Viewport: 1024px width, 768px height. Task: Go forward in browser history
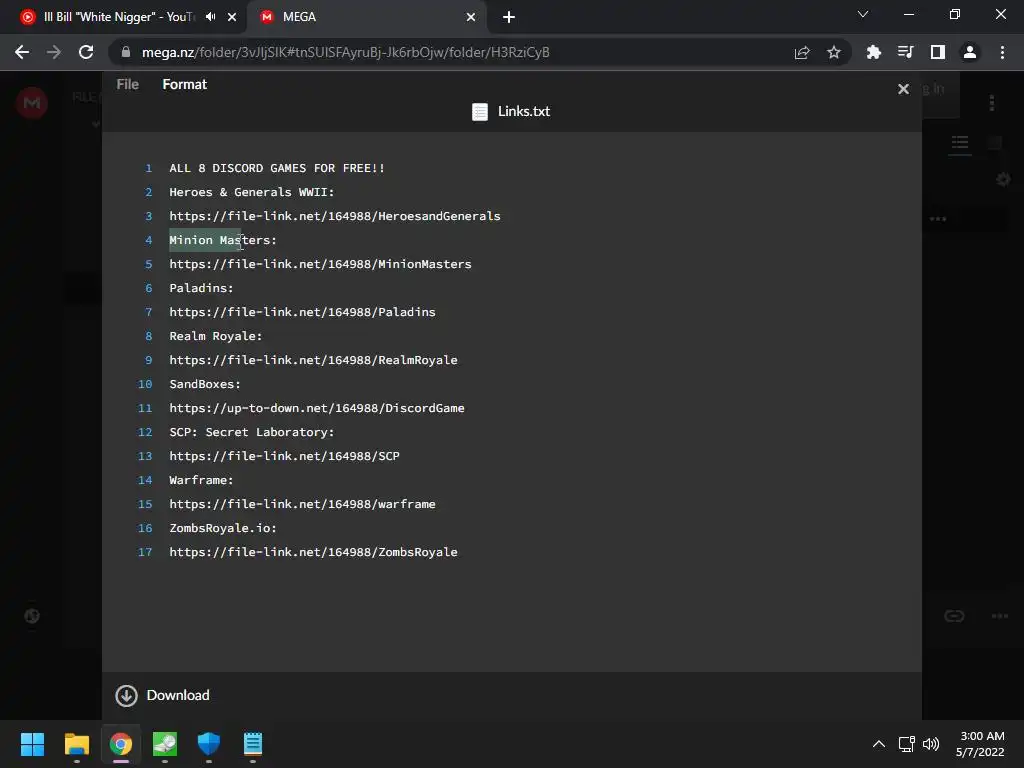point(54,52)
